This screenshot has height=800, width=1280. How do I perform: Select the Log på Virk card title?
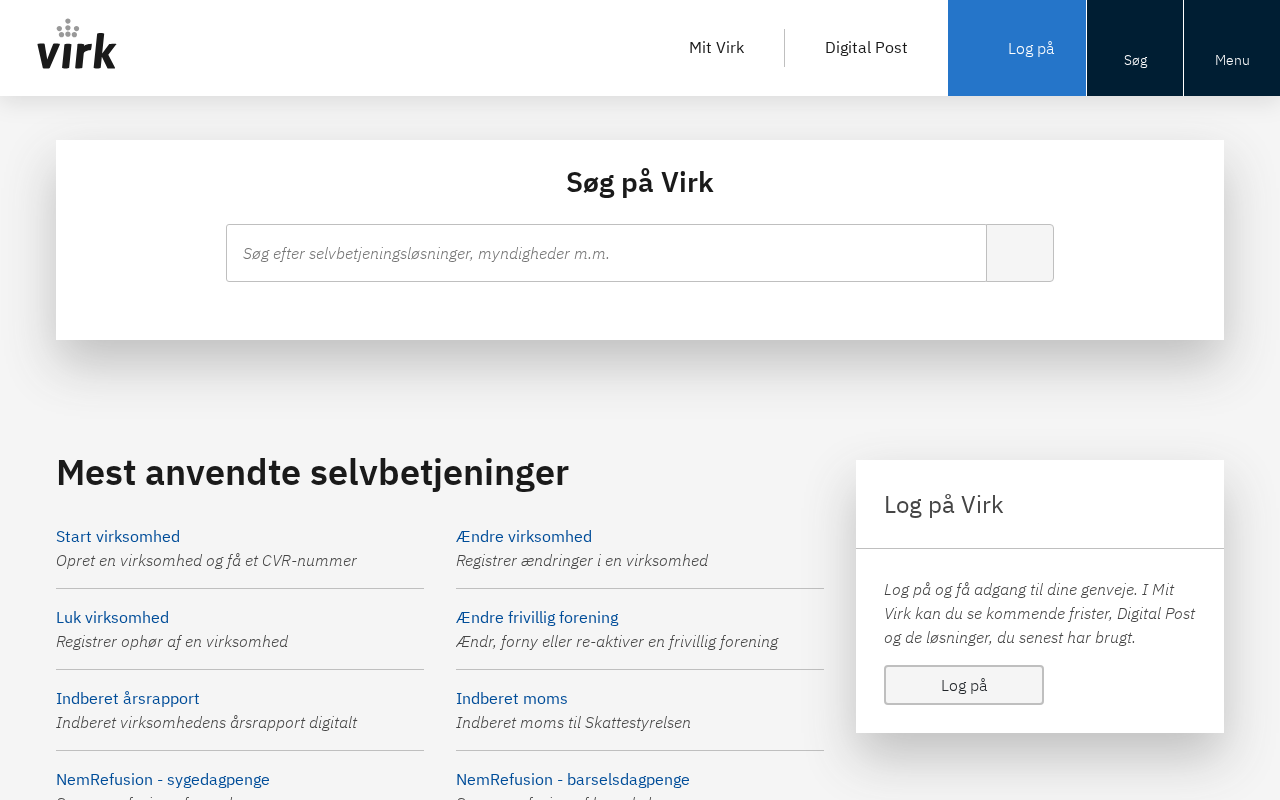coord(943,504)
